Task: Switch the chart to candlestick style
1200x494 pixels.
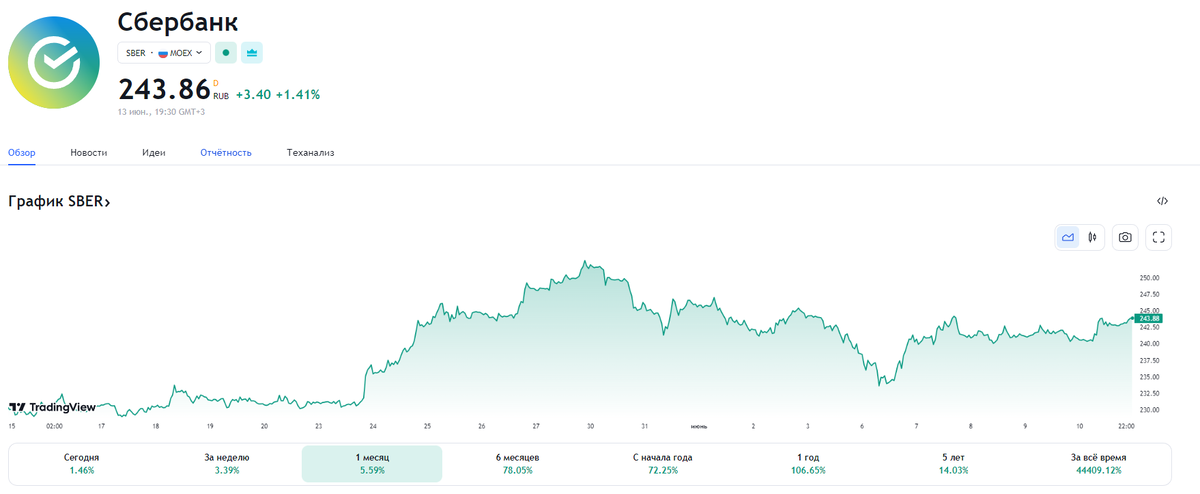Action: 1092,237
